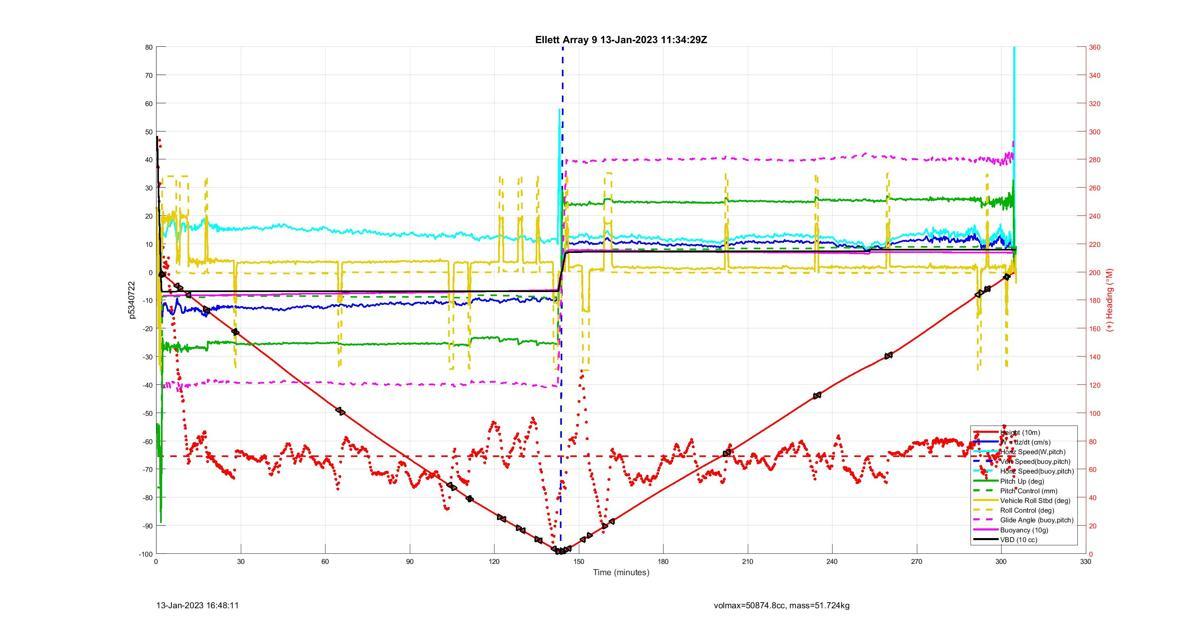Click the left y-axis tick label '40'
This screenshot has height=622, width=1200.
[148, 160]
